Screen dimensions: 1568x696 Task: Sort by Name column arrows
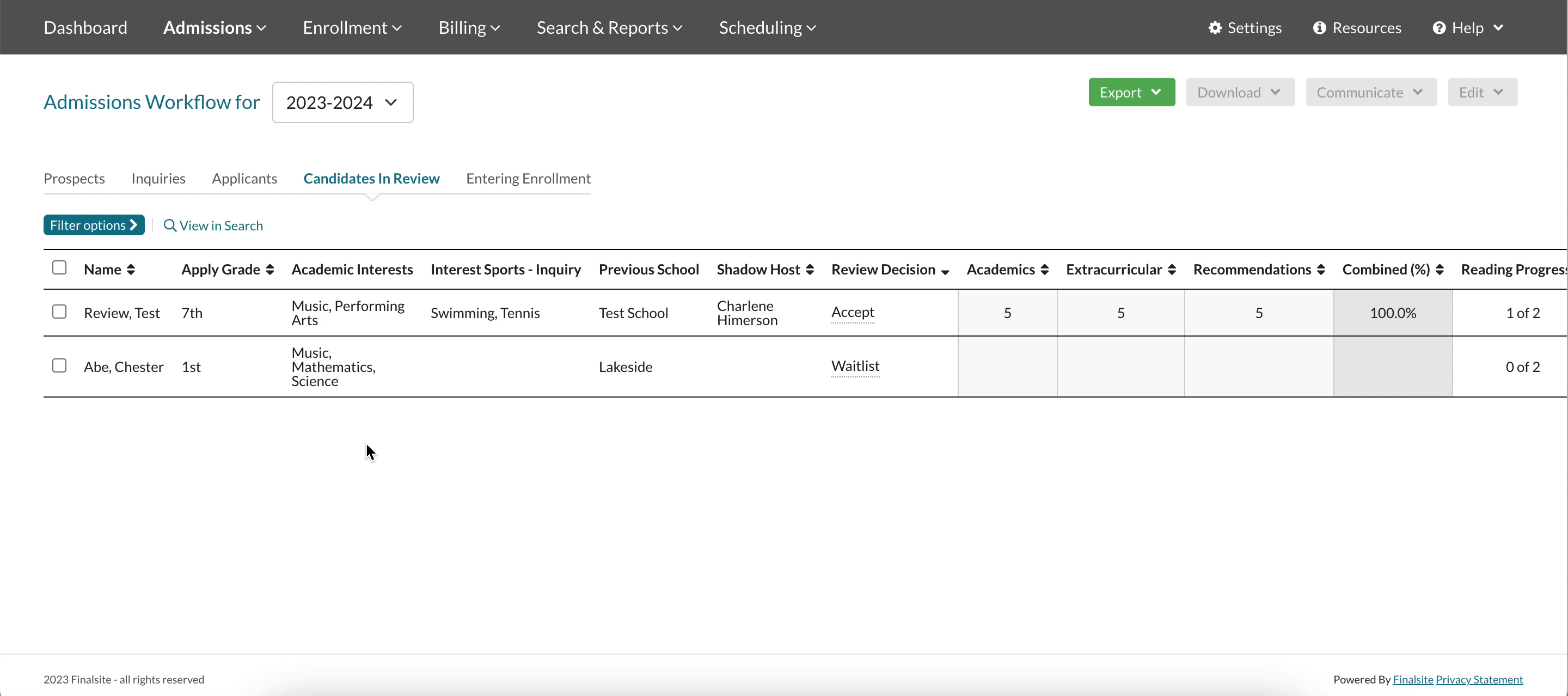(131, 270)
